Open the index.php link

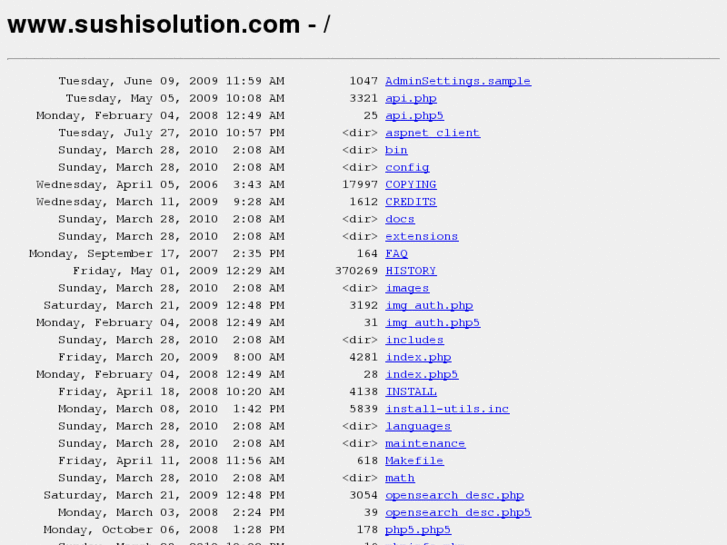(418, 357)
